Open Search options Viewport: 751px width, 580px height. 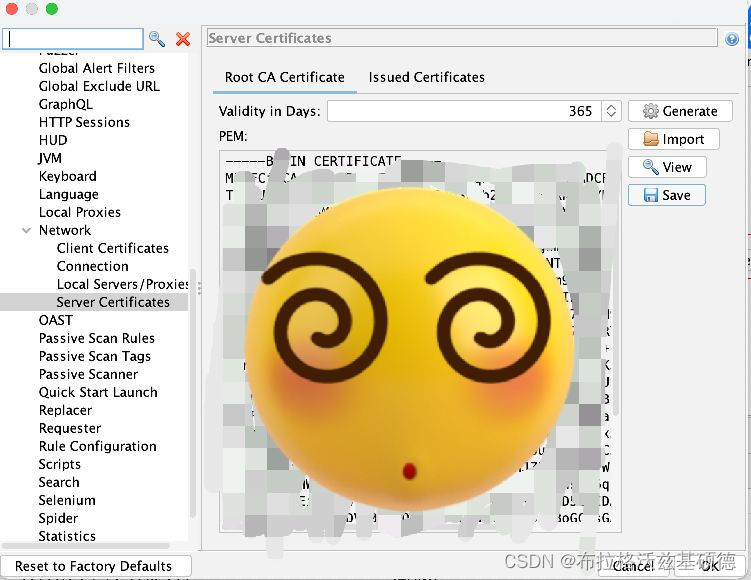(x=59, y=482)
